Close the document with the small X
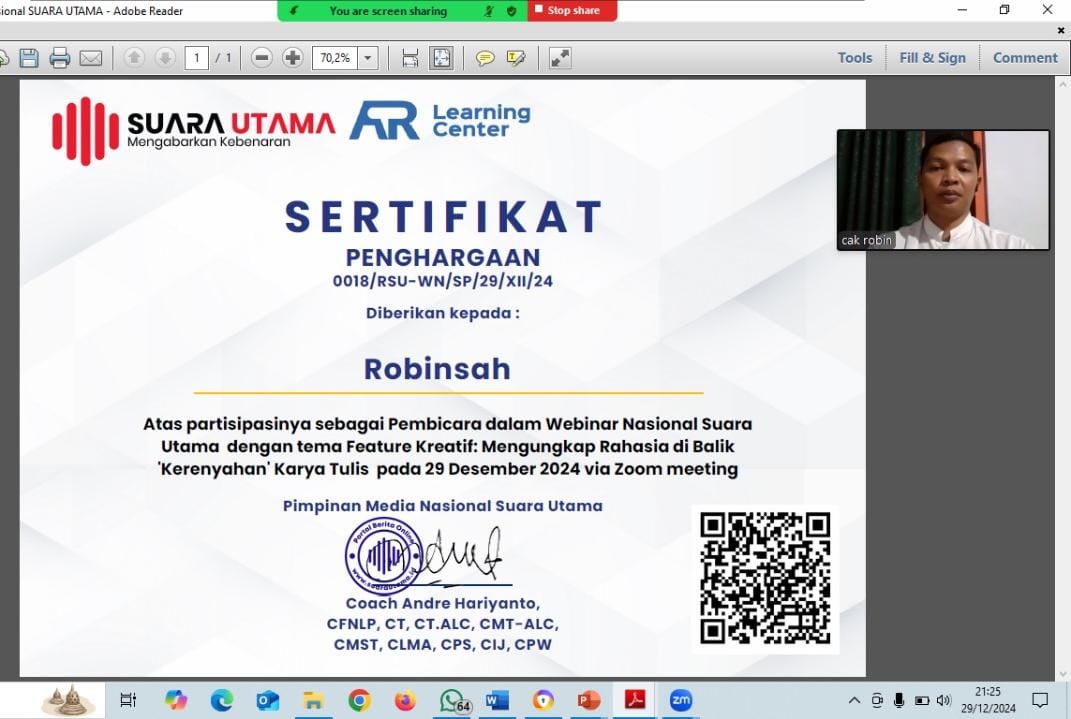This screenshot has height=719, width=1071. tap(1061, 31)
